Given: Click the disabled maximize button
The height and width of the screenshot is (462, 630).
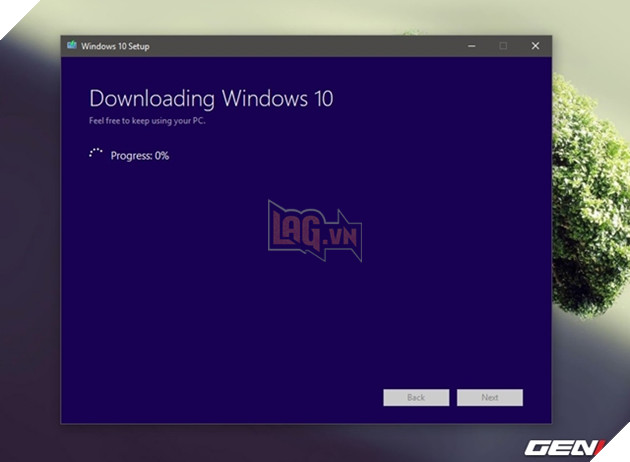Looking at the screenshot, I should (503, 46).
